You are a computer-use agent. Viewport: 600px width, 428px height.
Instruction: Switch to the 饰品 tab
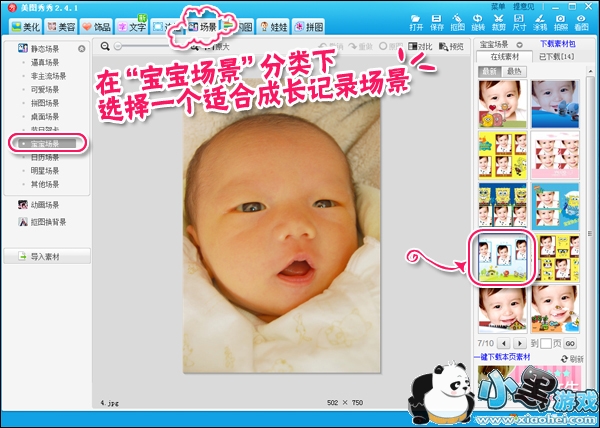pos(96,27)
